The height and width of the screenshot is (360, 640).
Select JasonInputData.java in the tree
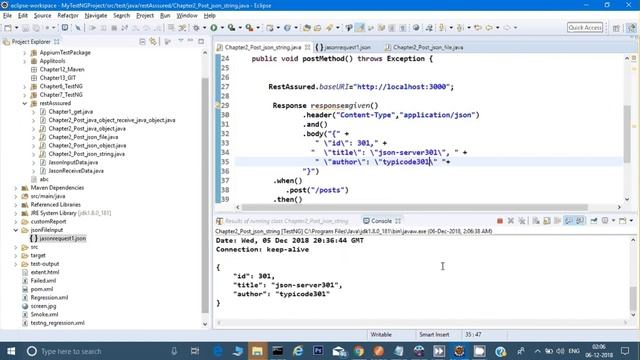pyautogui.click(x=73, y=162)
